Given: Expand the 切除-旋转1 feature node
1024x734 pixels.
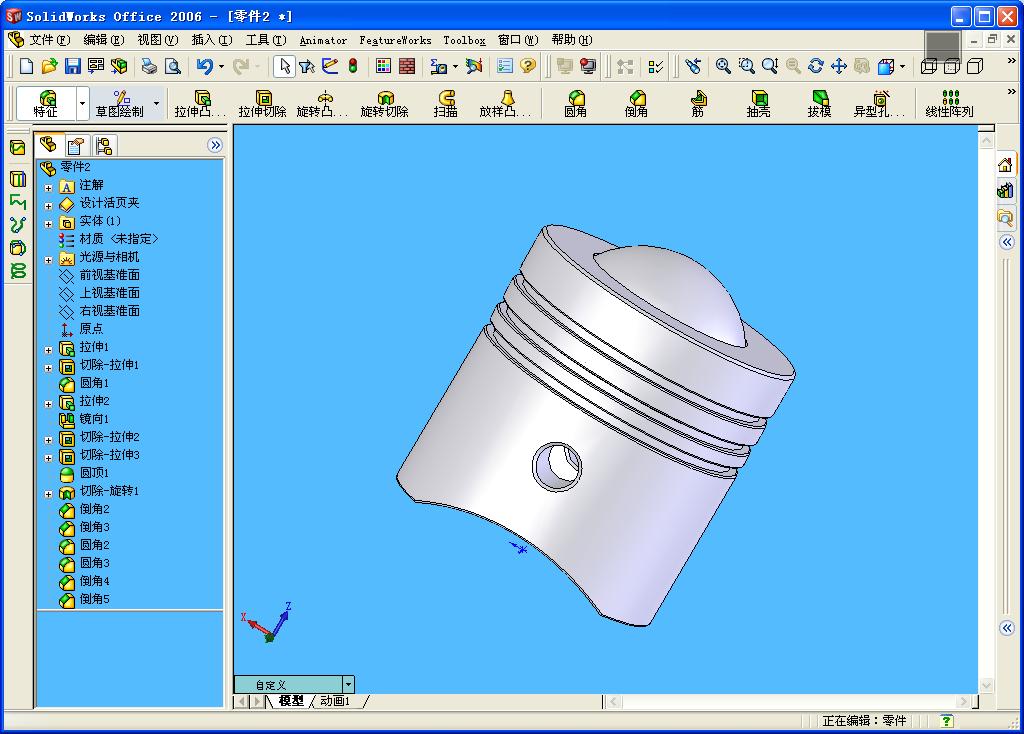Looking at the screenshot, I should coord(48,494).
